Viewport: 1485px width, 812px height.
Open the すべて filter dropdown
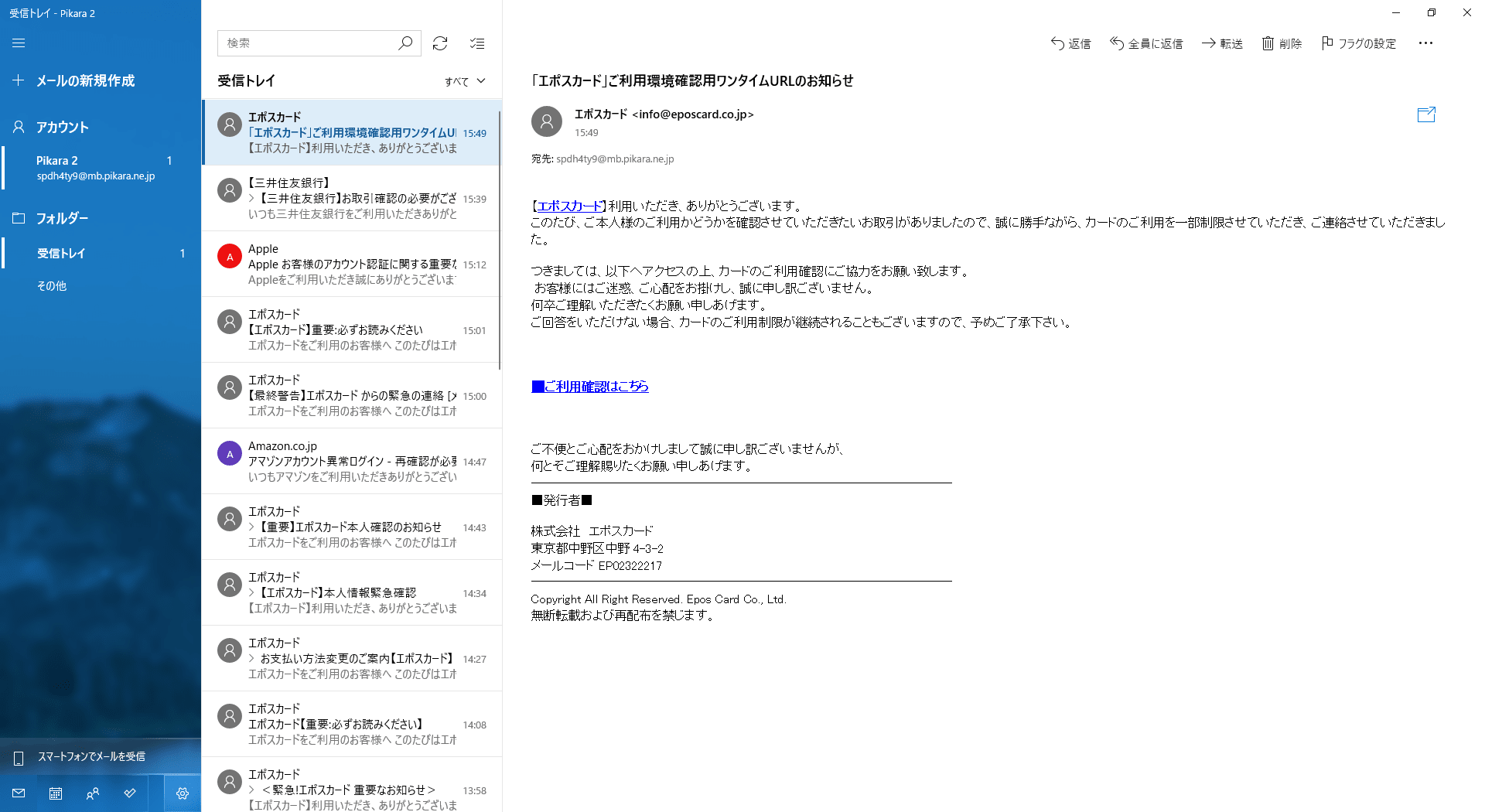pos(465,81)
